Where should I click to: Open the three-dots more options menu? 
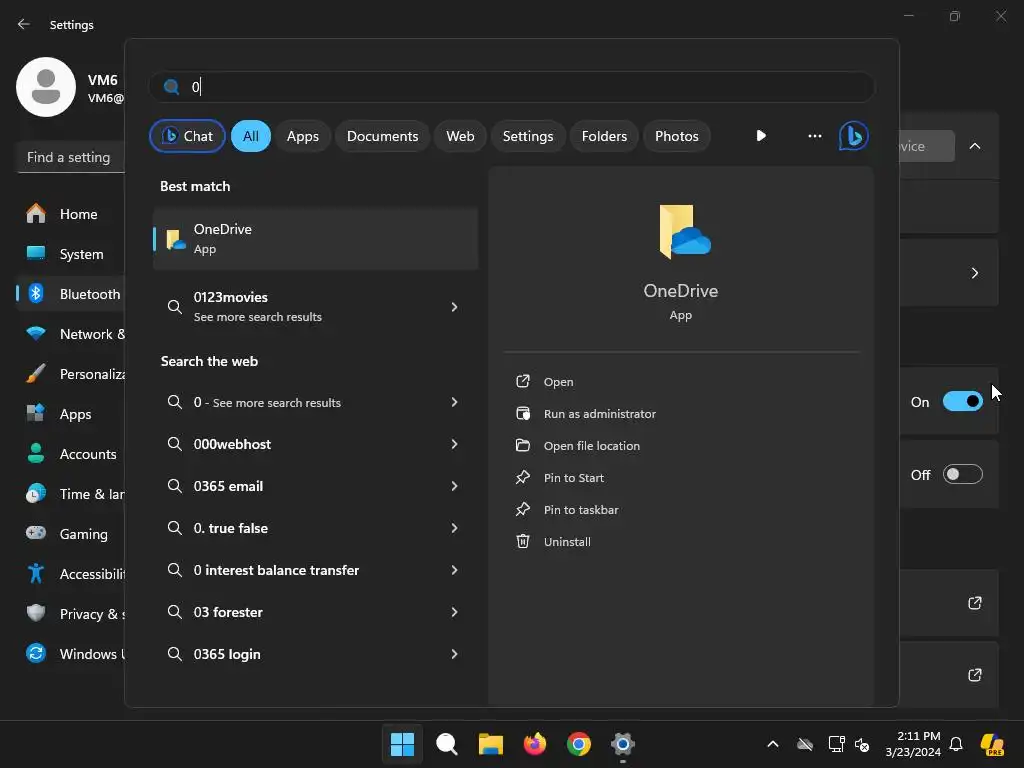814,136
